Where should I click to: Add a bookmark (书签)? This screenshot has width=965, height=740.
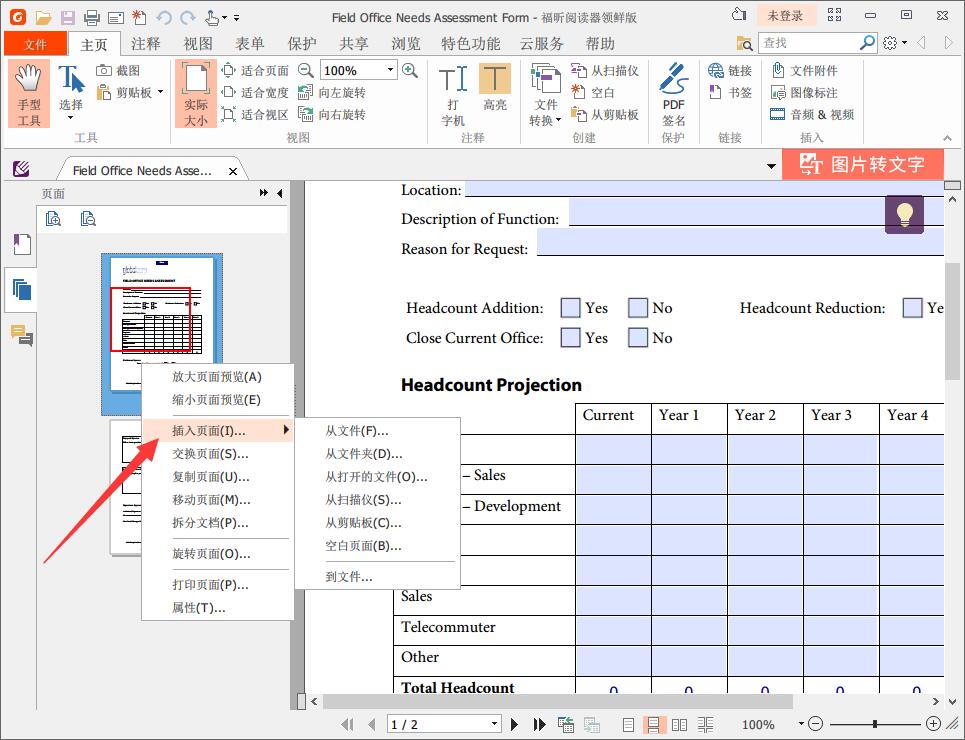(x=730, y=92)
